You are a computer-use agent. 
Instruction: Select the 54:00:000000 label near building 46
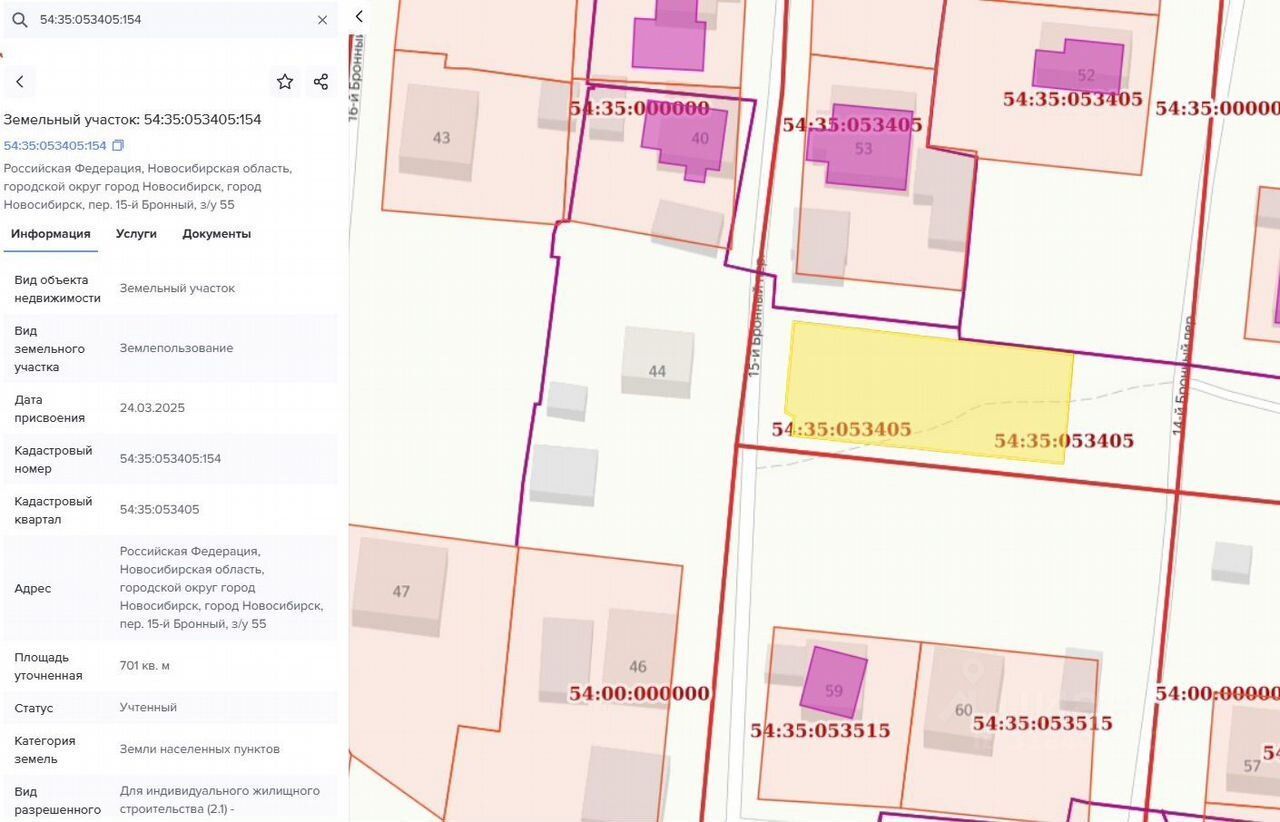tap(639, 693)
